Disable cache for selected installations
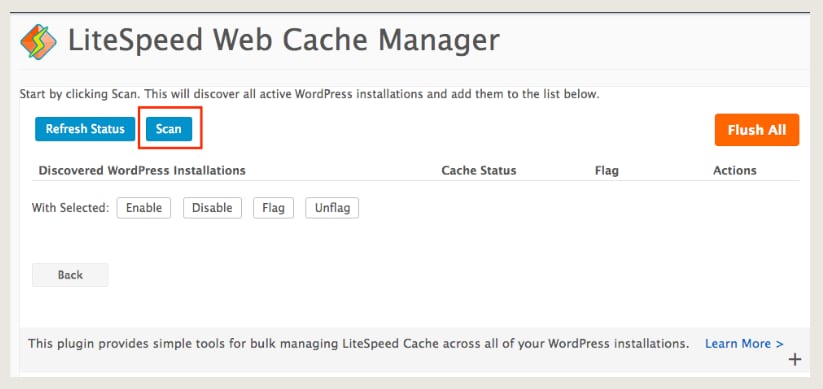This screenshot has width=823, height=389. pos(212,208)
